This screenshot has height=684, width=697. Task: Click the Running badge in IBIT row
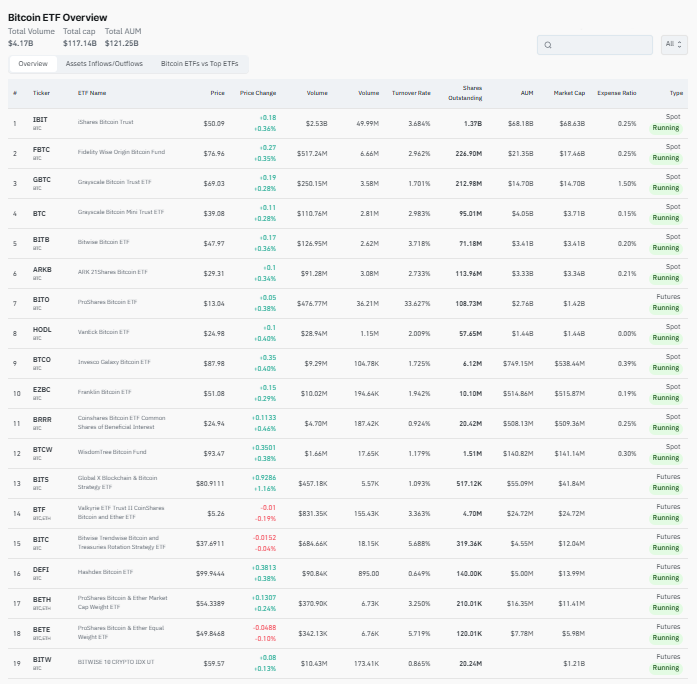pyautogui.click(x=665, y=128)
